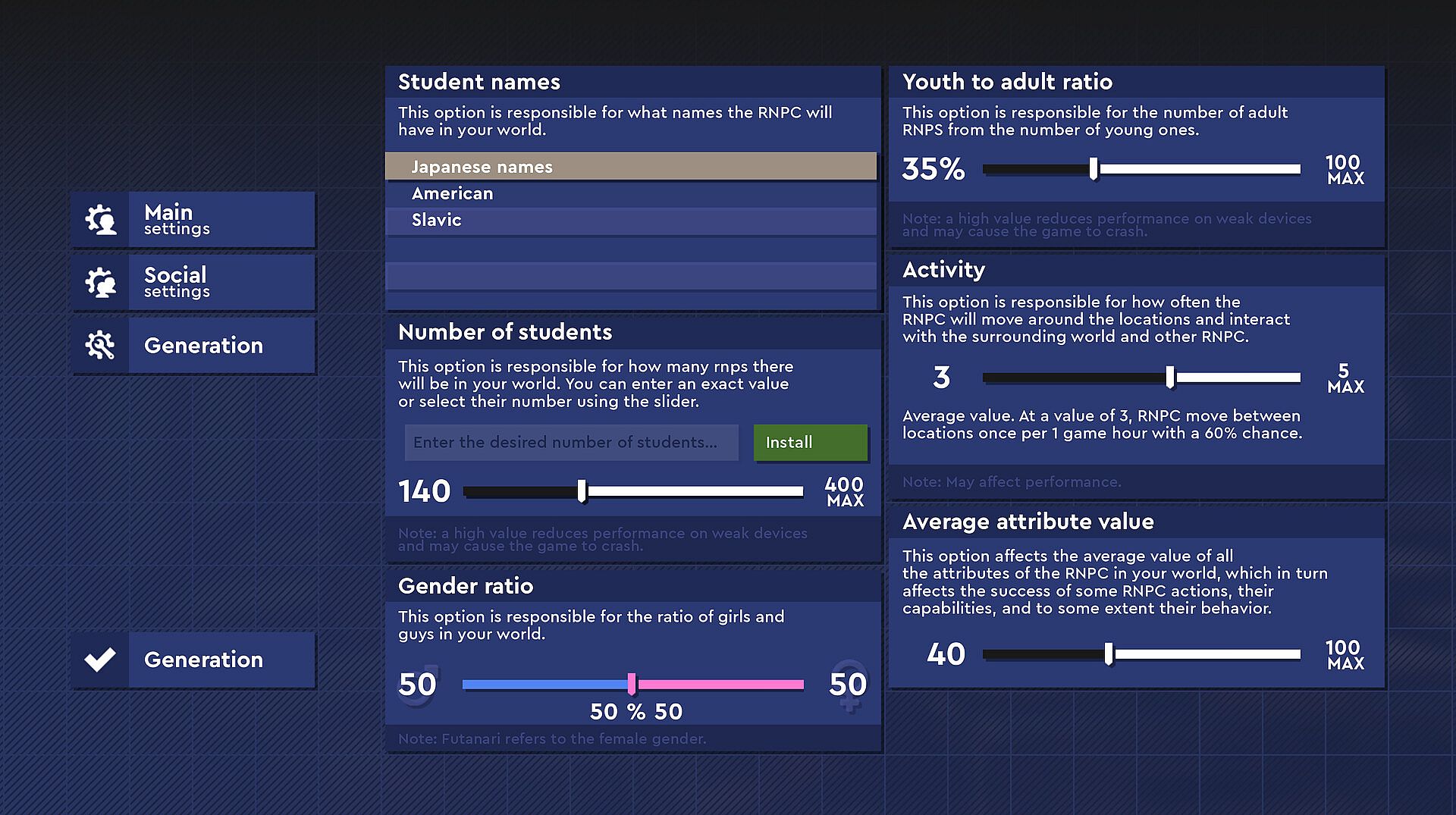
Task: Click the Main settings gear-head icon
Action: point(100,220)
